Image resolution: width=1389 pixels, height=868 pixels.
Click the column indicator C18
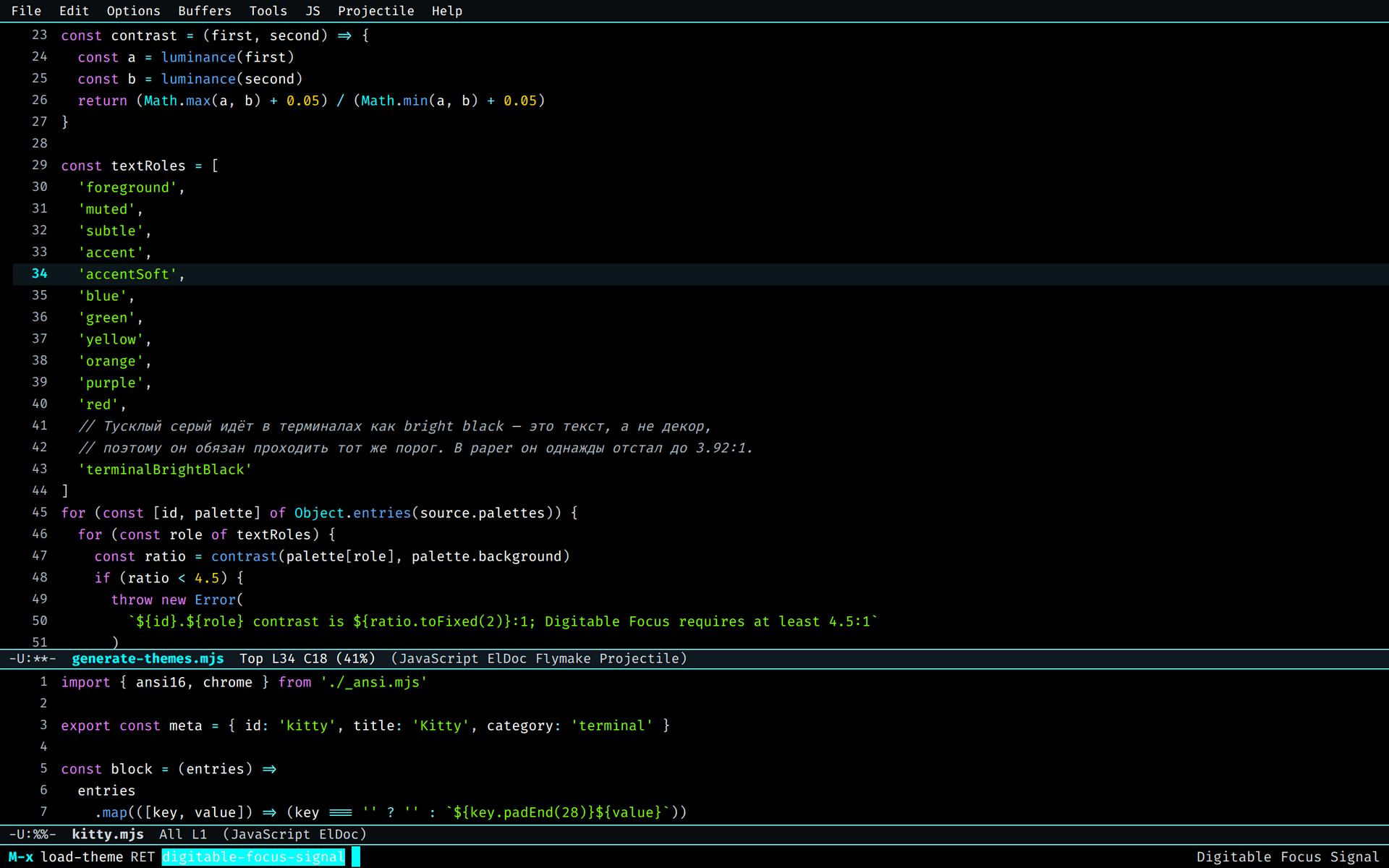[x=315, y=658]
